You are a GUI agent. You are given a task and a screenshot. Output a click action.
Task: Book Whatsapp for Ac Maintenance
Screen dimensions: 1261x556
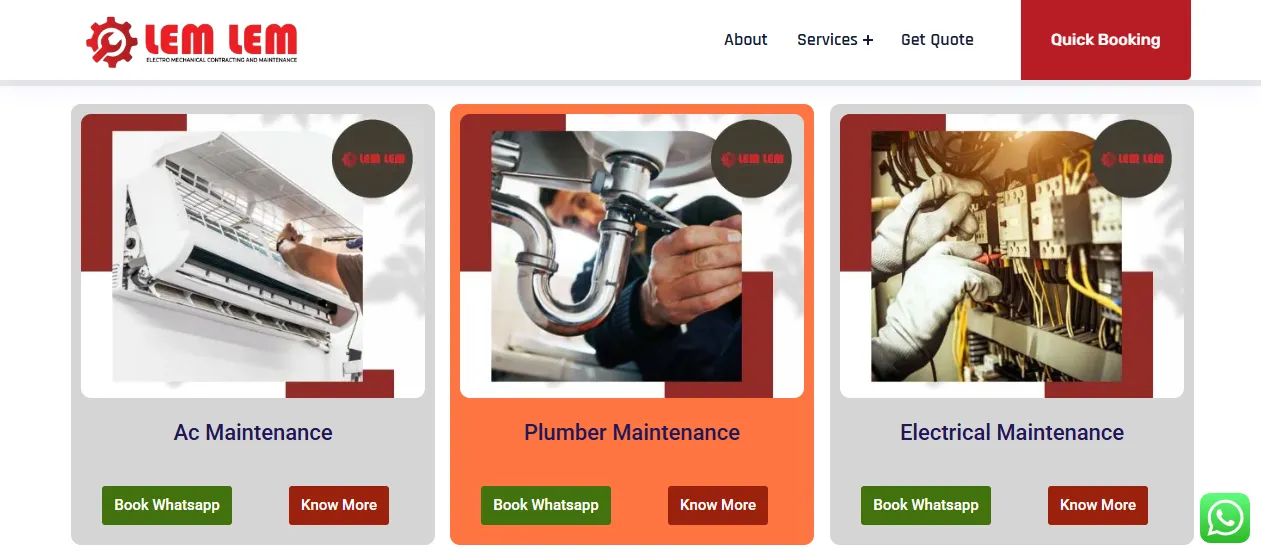167,505
